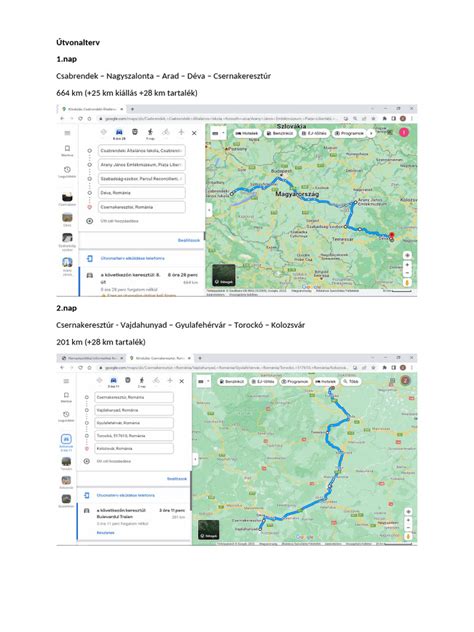Filter by EJ-töltés chip in Day 1 map
Image resolution: width=474 pixels, height=632 pixels.
(314, 133)
